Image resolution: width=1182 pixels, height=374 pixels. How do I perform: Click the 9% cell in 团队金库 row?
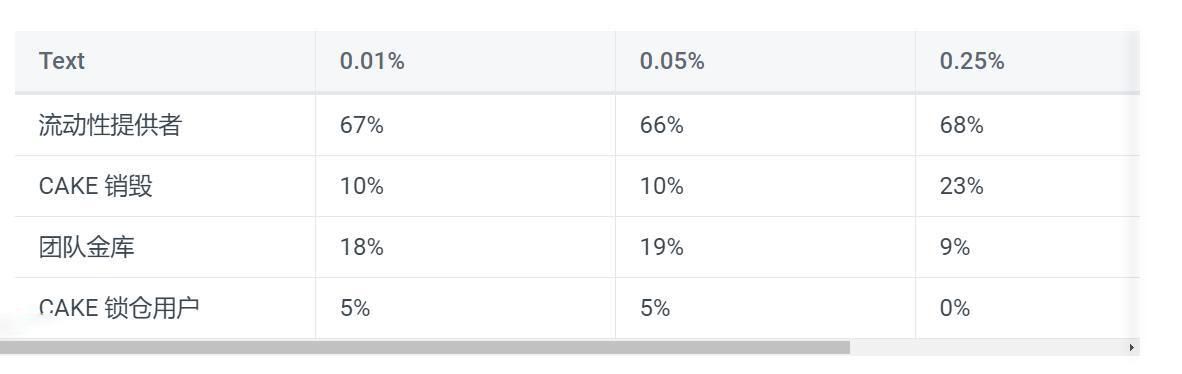tap(954, 247)
